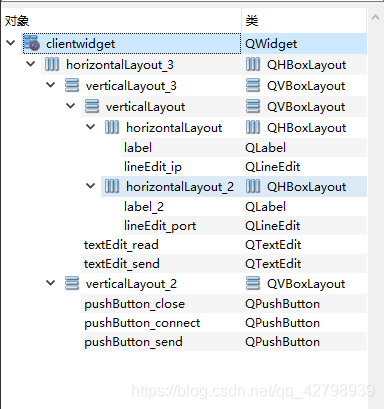
Task: Select the horizontalLayout object name
Action: coord(174,128)
